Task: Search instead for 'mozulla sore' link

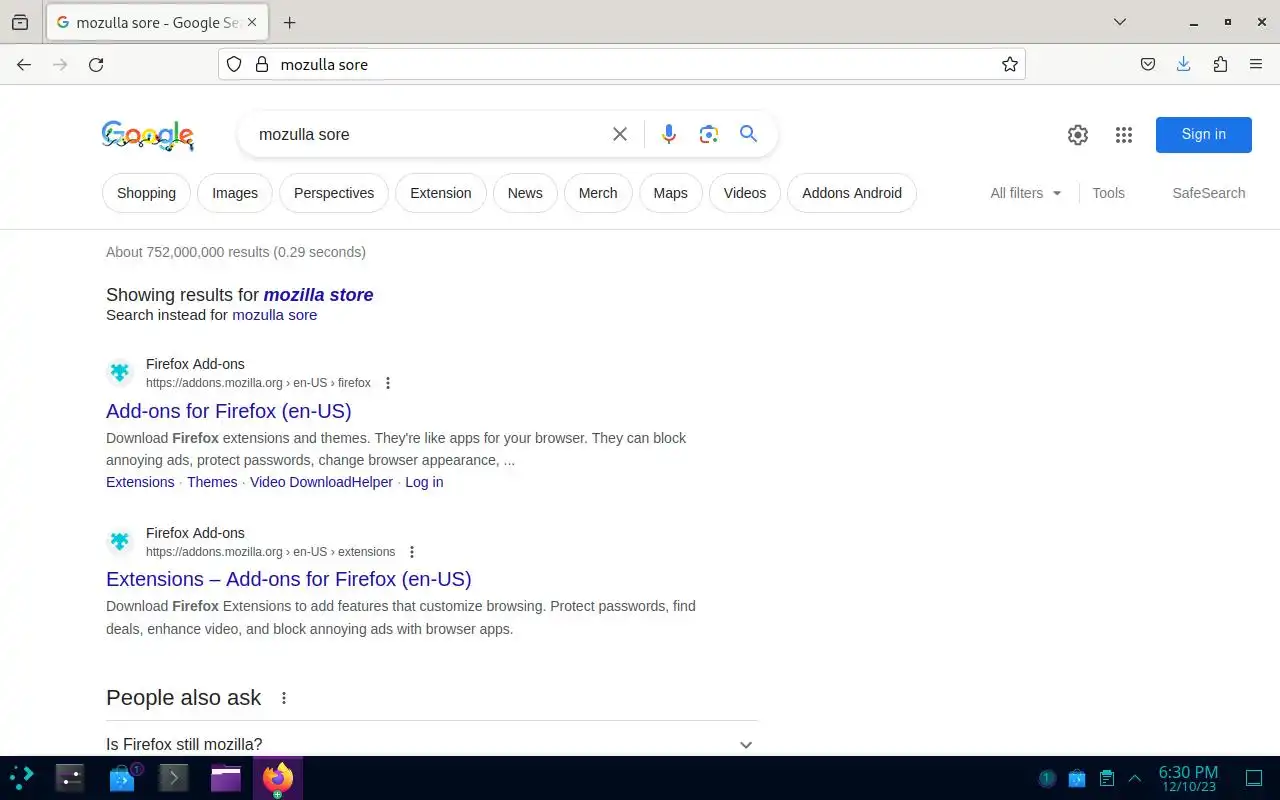Action: pos(274,315)
